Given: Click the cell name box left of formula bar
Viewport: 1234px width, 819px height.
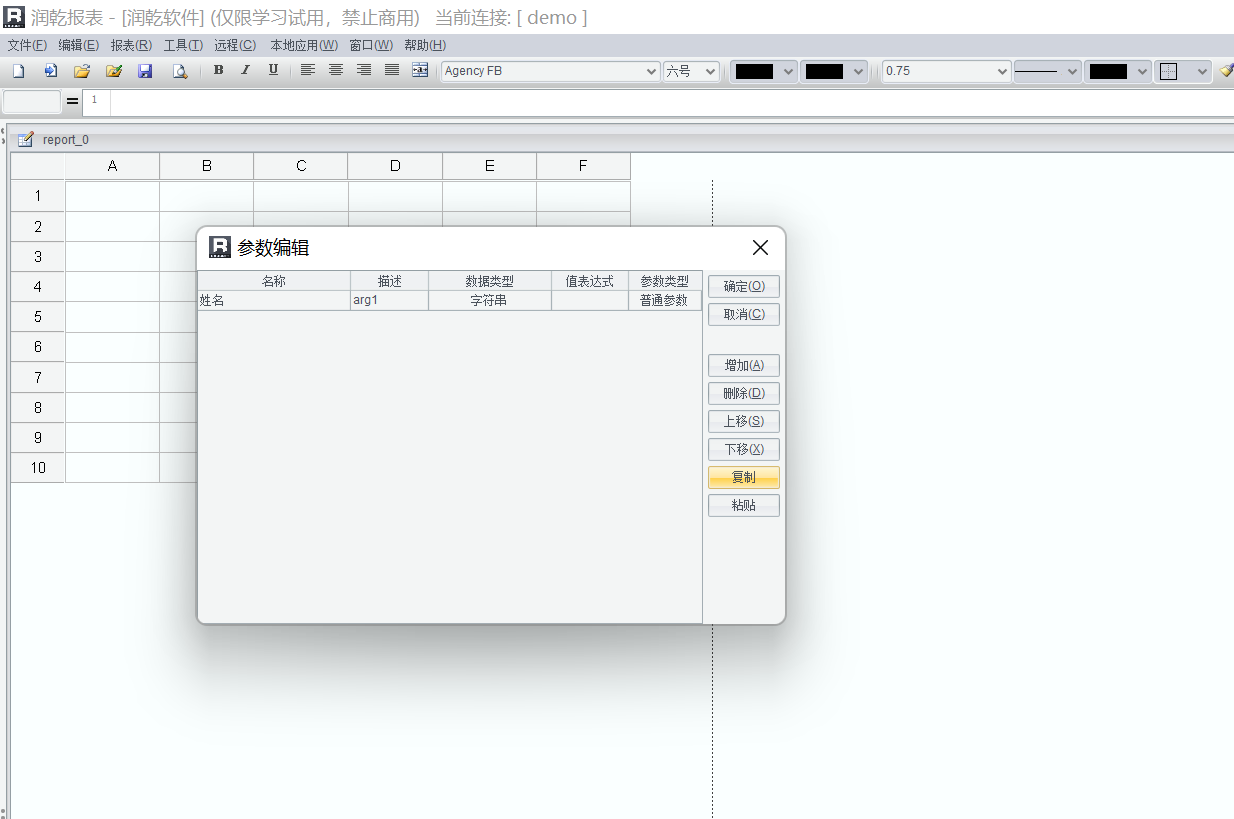Looking at the screenshot, I should point(32,102).
